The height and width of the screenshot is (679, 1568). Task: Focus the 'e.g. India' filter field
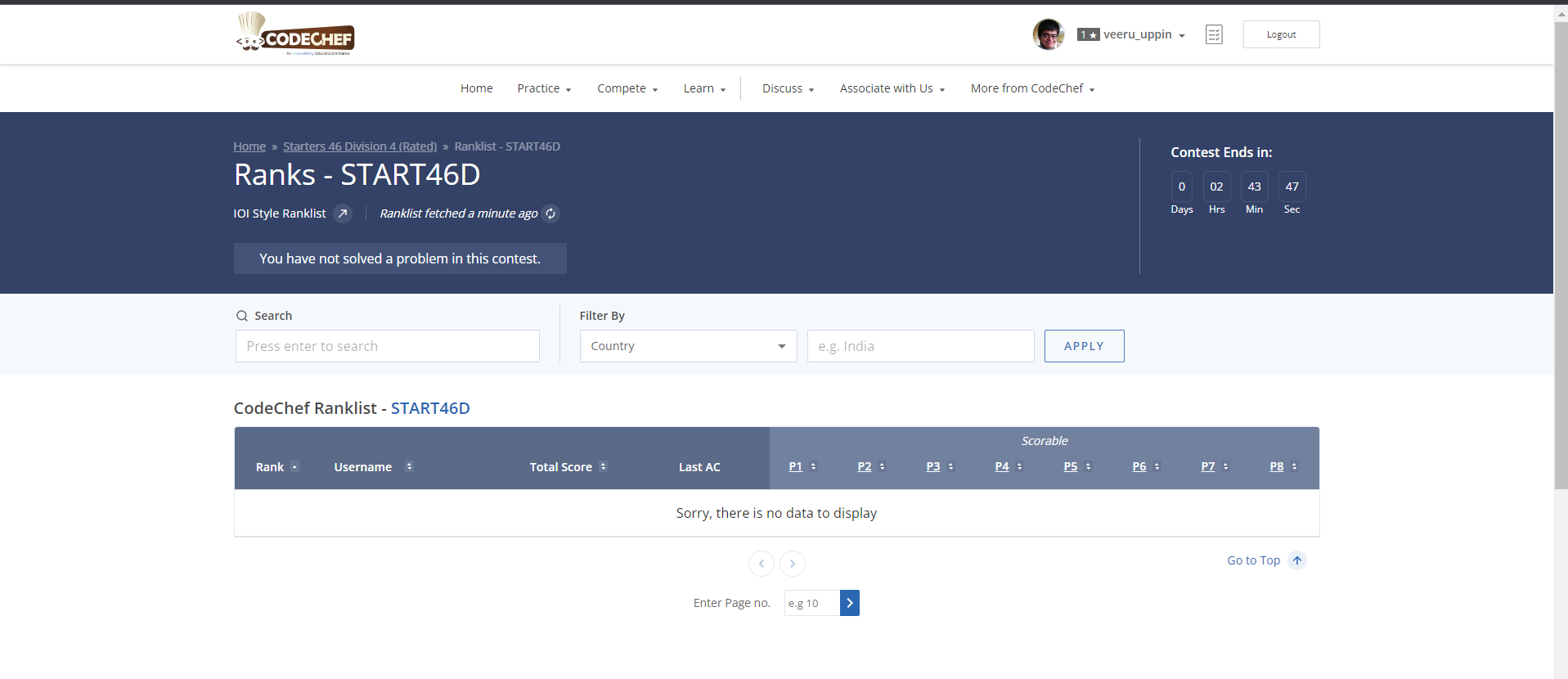point(921,346)
